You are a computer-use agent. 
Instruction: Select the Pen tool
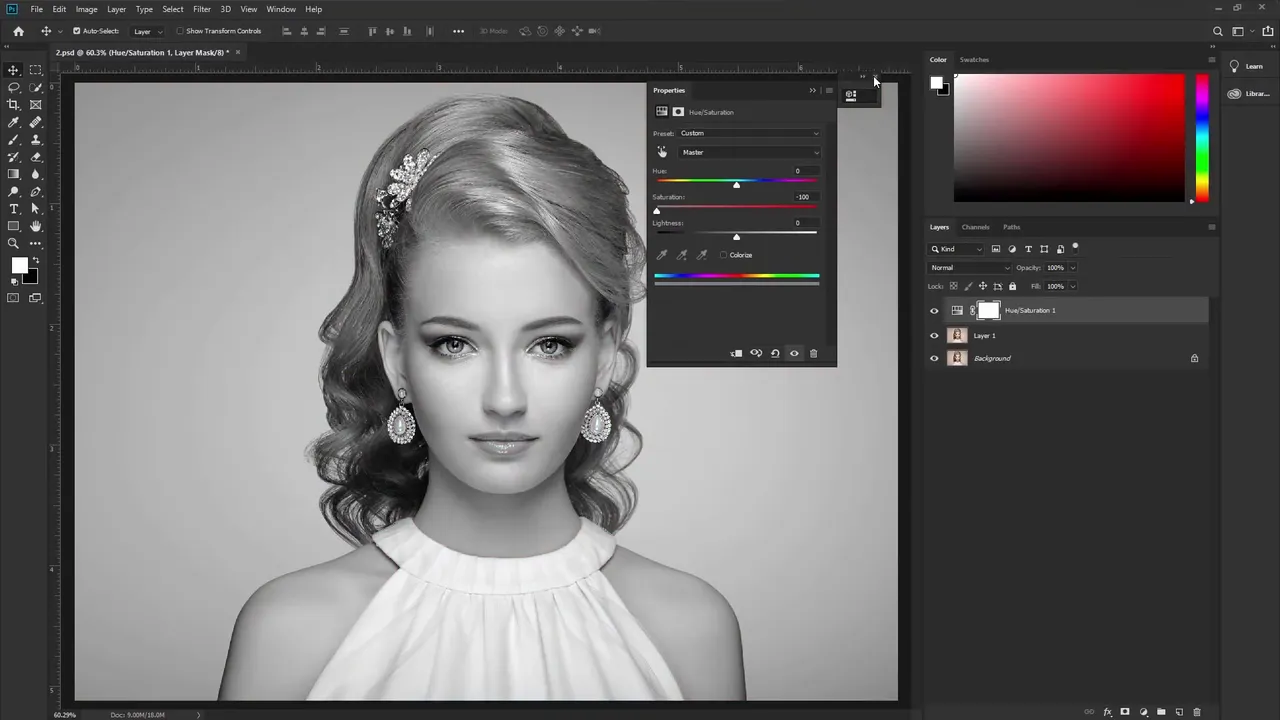pyautogui.click(x=36, y=191)
